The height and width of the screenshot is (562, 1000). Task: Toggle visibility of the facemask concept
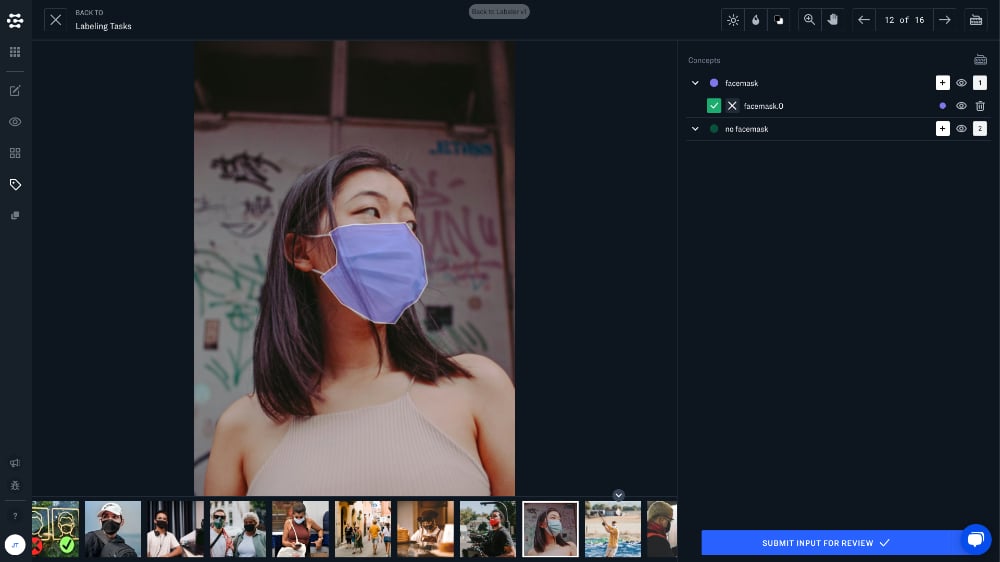(x=961, y=83)
